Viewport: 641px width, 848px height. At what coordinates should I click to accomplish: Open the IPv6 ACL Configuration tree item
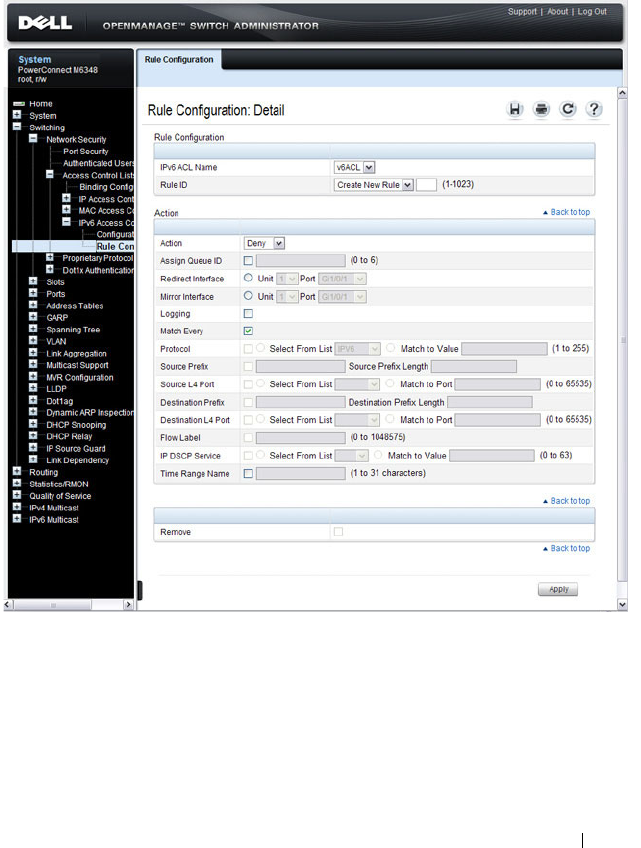(x=115, y=235)
